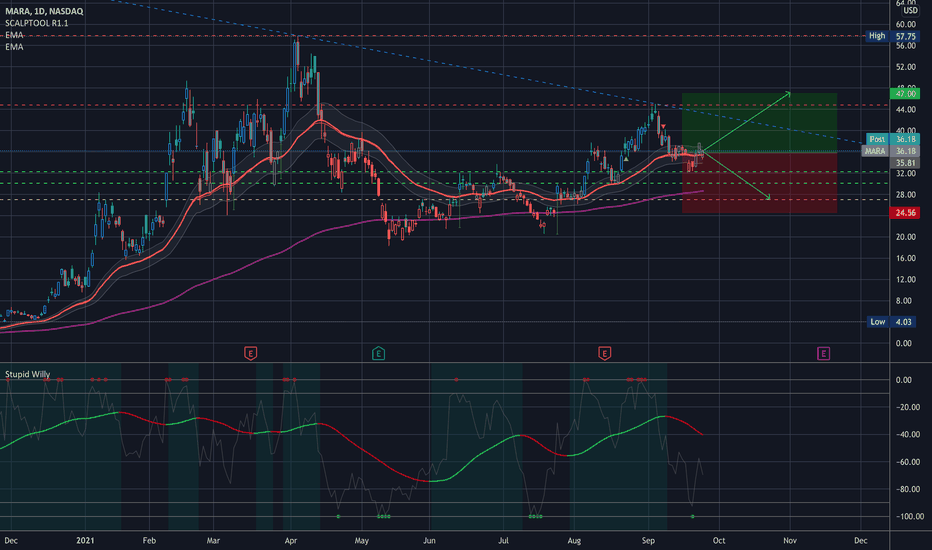
Task: Select the upward green arrow drawing
Action: (747, 122)
